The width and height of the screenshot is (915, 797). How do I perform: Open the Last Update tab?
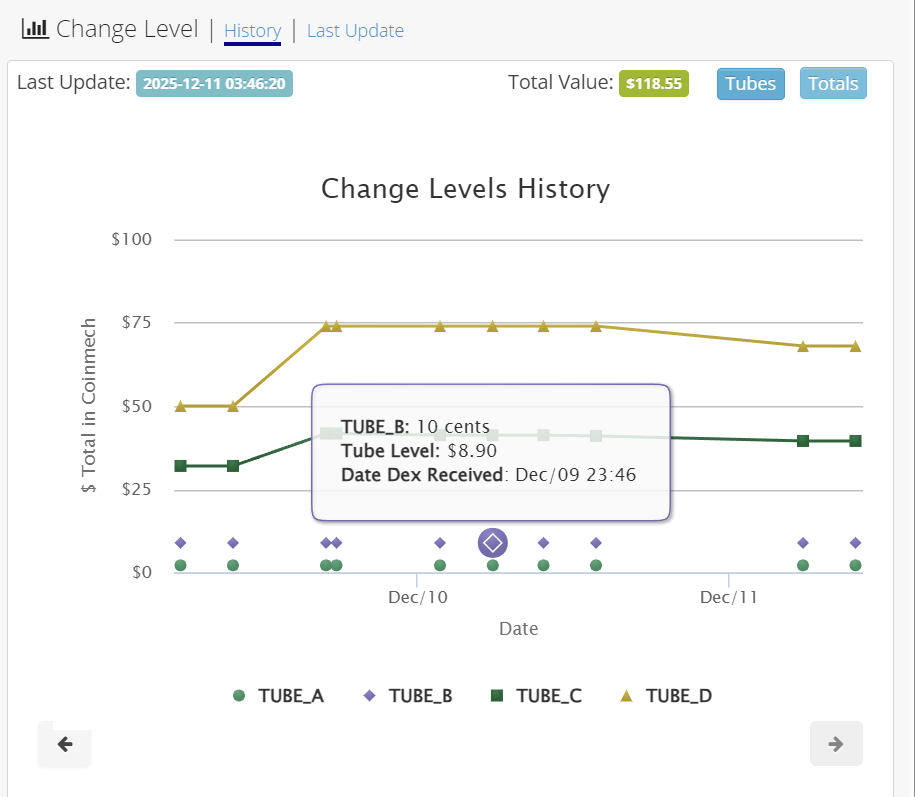pos(355,31)
